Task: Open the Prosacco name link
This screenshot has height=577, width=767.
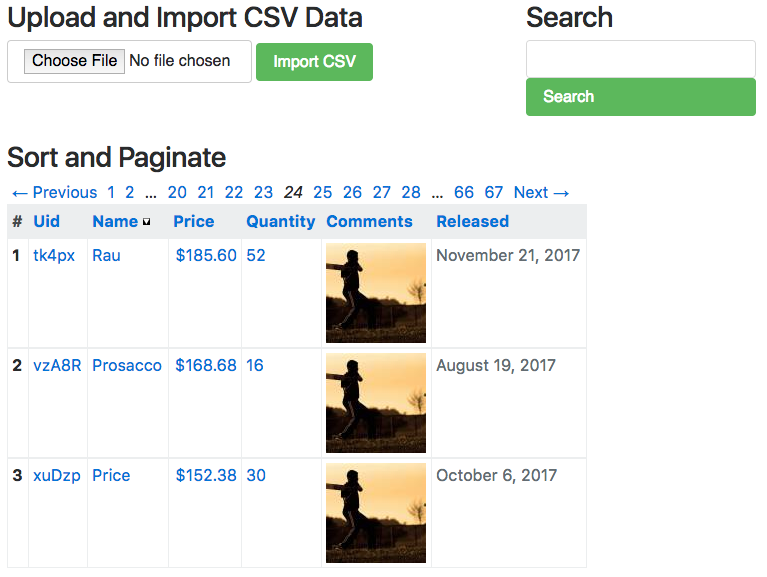Action: [127, 366]
